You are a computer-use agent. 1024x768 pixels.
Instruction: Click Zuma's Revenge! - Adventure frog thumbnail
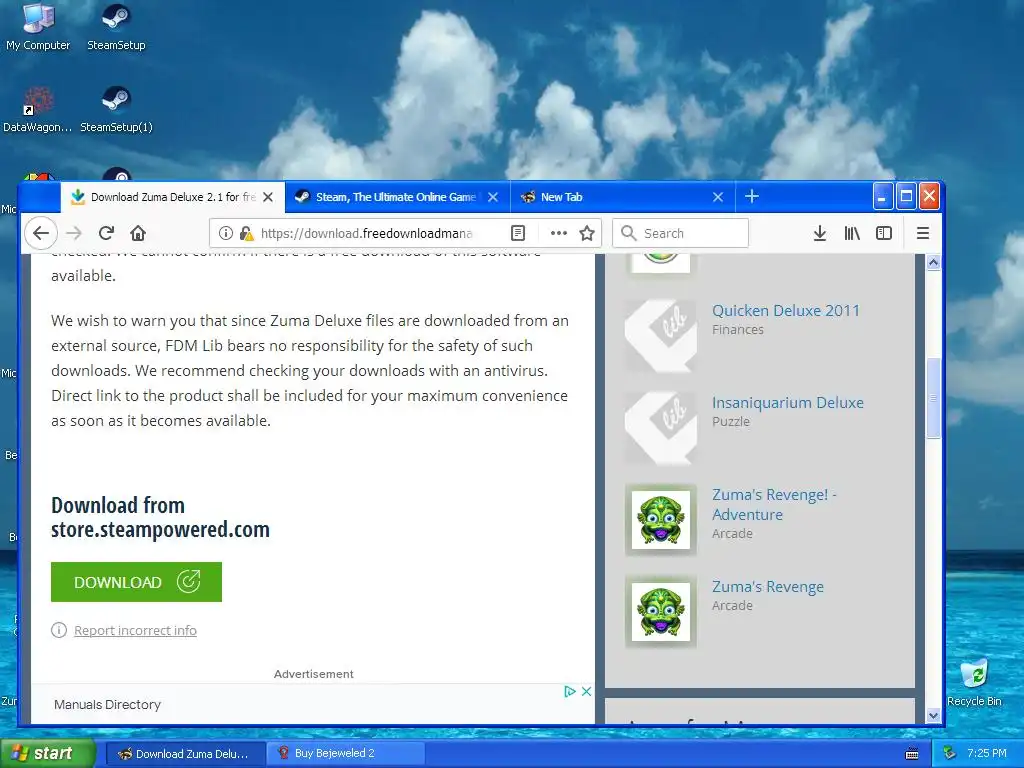coord(660,520)
